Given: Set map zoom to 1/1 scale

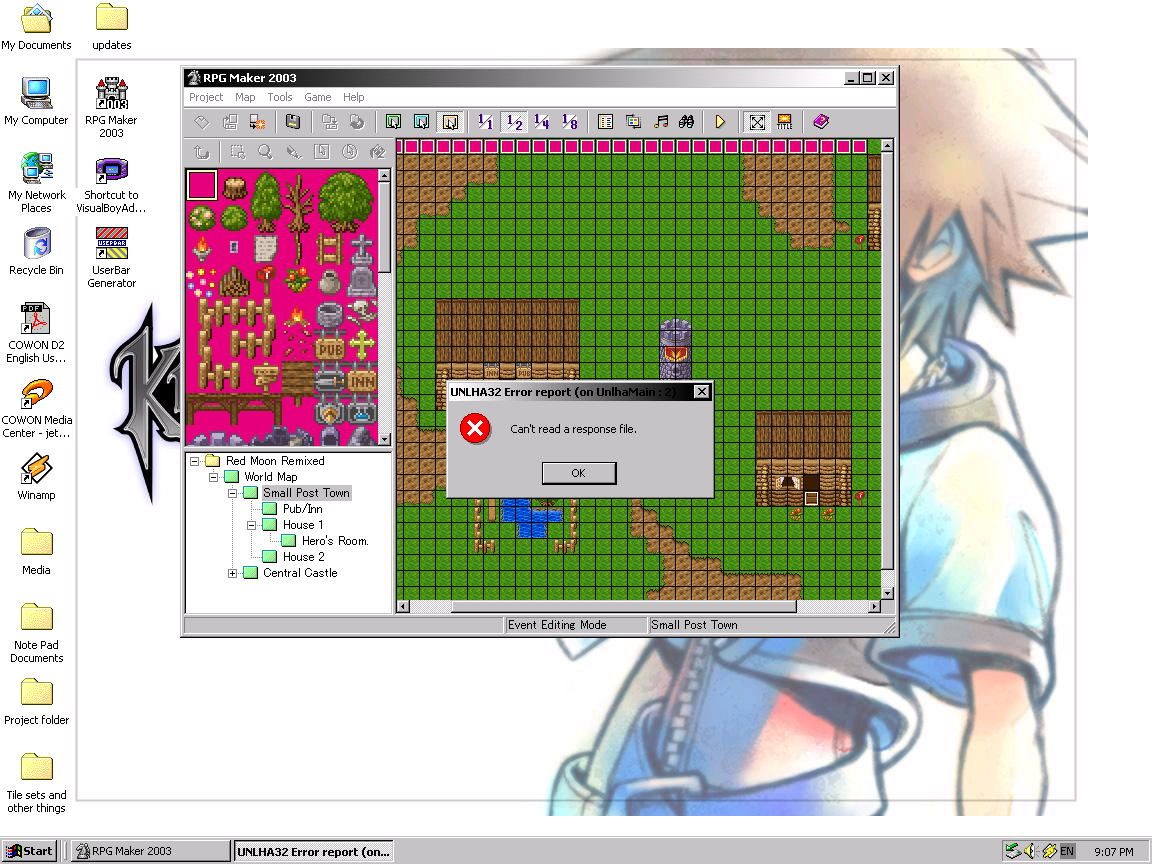Looking at the screenshot, I should [x=486, y=122].
